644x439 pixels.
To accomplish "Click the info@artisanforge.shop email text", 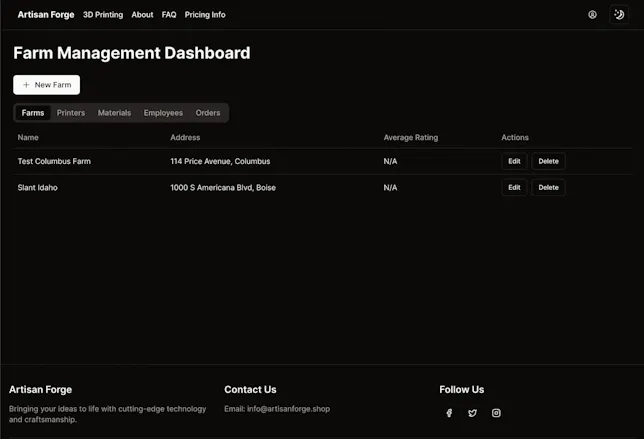I will [x=288, y=409].
